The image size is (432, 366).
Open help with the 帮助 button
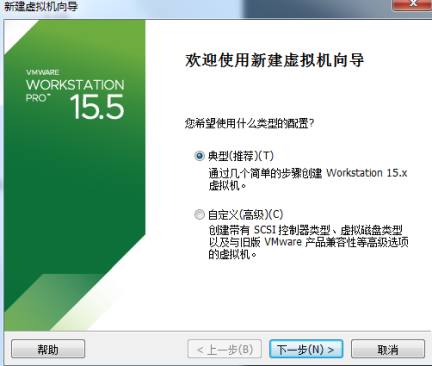coord(48,349)
